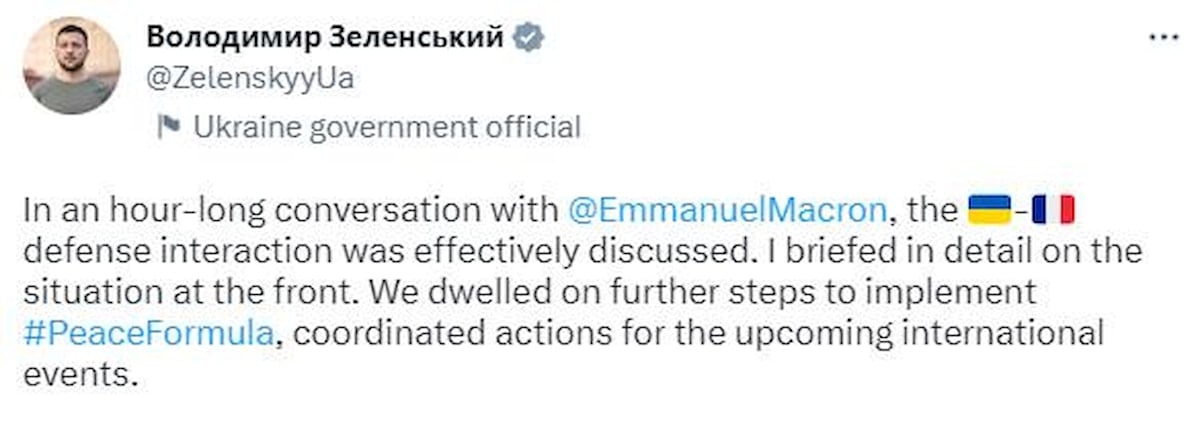The height and width of the screenshot is (431, 1200).
Task: Click the France flag emoji
Action: click(x=1052, y=211)
